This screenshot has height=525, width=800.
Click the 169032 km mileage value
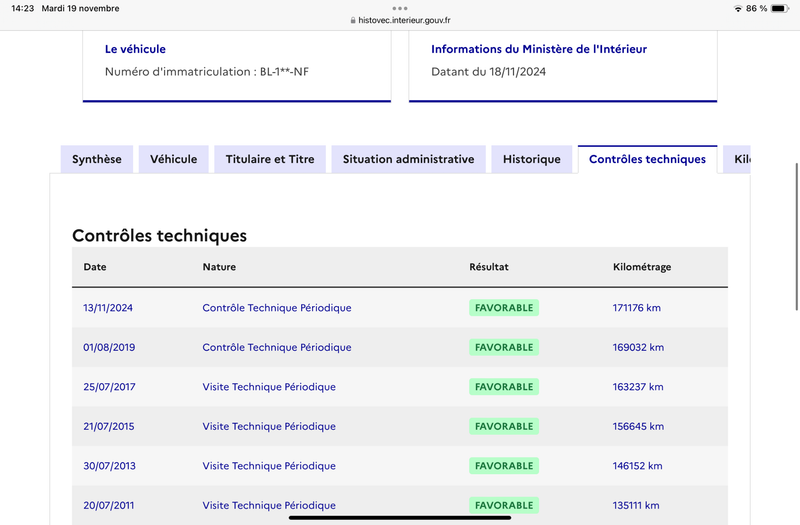pyautogui.click(x=638, y=347)
